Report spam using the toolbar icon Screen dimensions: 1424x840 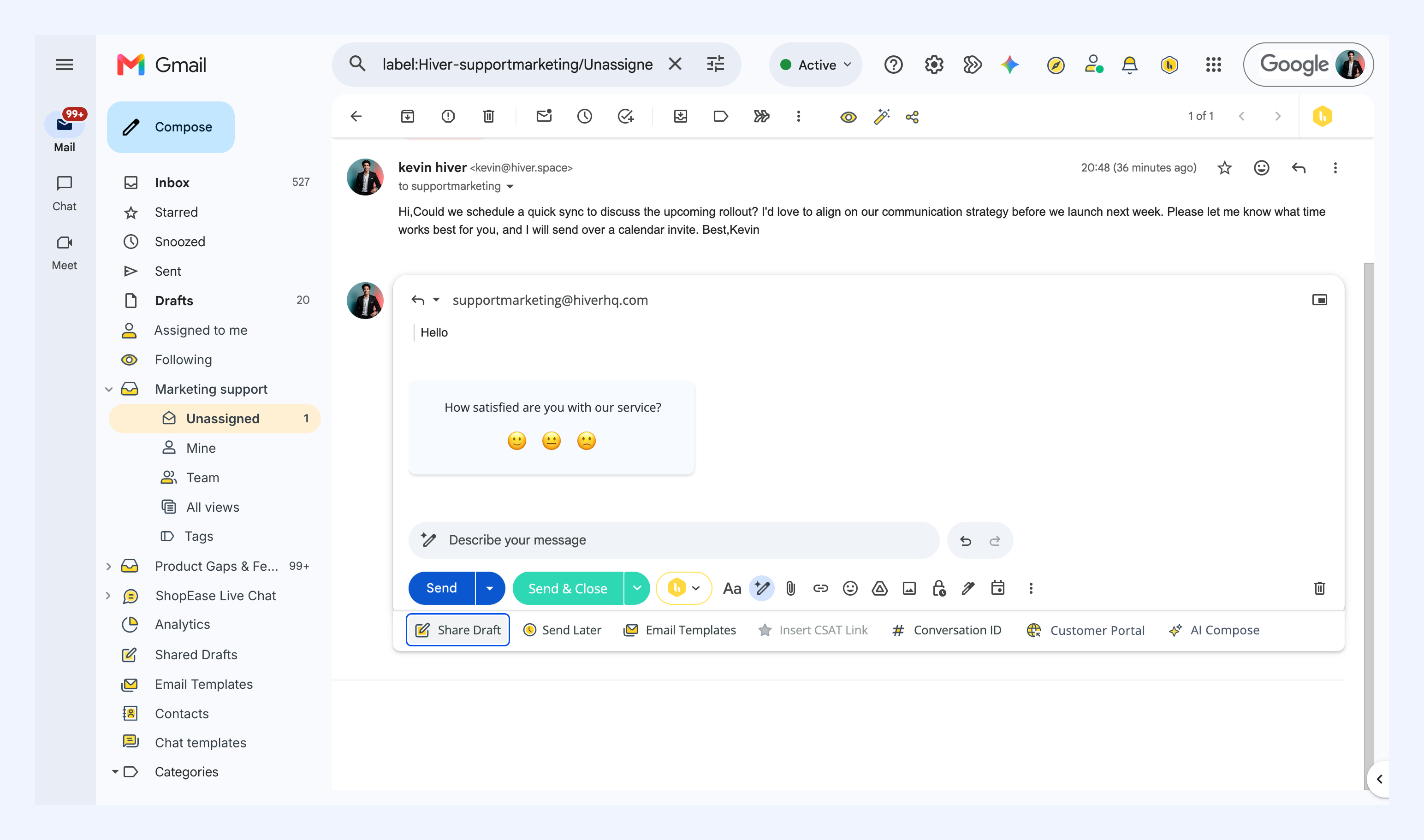coord(448,116)
